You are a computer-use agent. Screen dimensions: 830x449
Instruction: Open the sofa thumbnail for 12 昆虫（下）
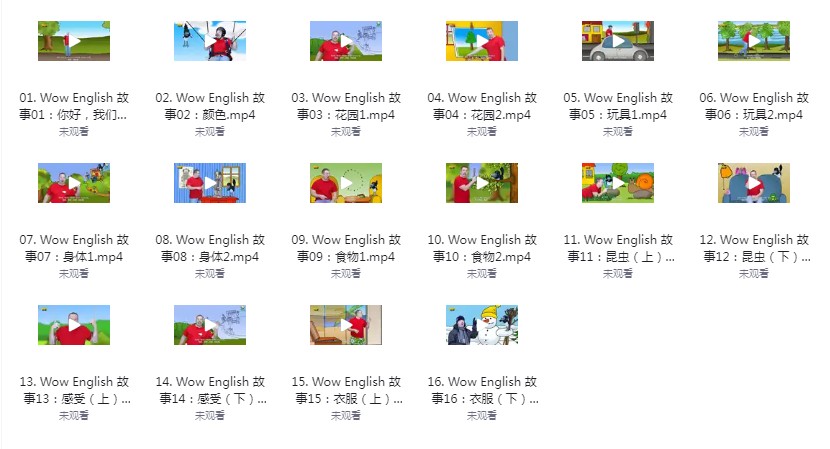pyautogui.click(x=754, y=183)
